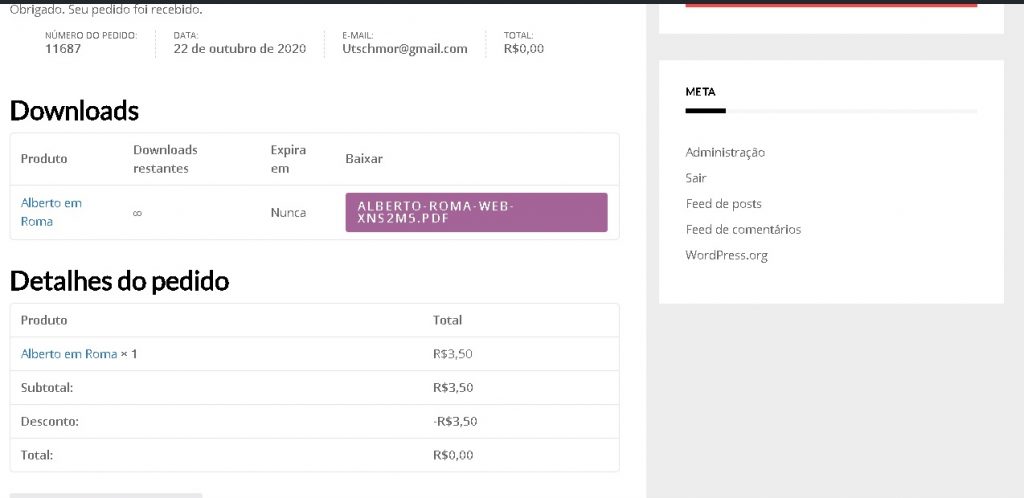Click the email address Utschmor@gmail.com
Image resolution: width=1024 pixels, height=498 pixels.
[x=404, y=48]
